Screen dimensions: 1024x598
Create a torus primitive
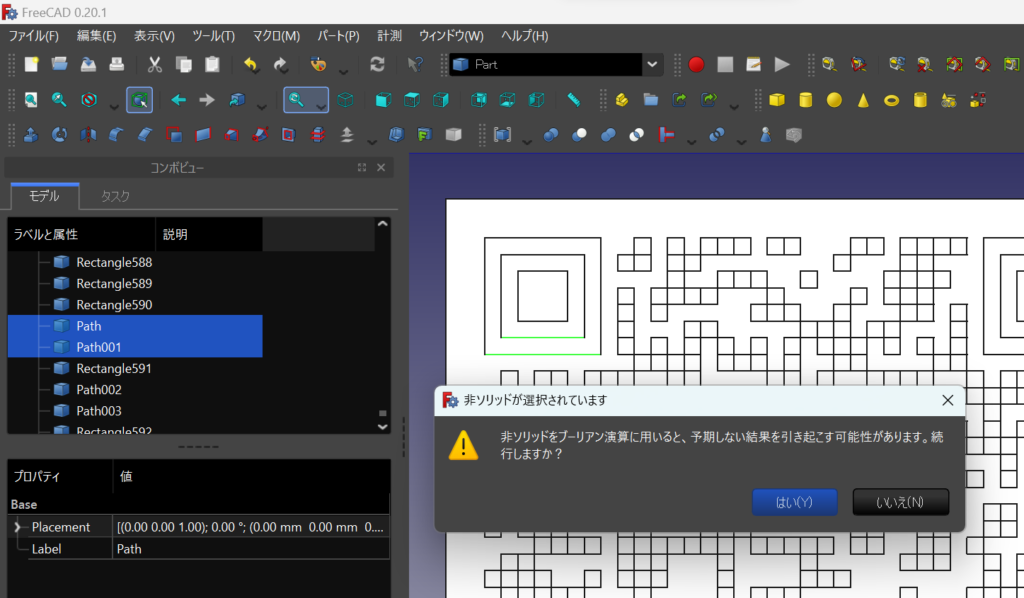click(891, 100)
